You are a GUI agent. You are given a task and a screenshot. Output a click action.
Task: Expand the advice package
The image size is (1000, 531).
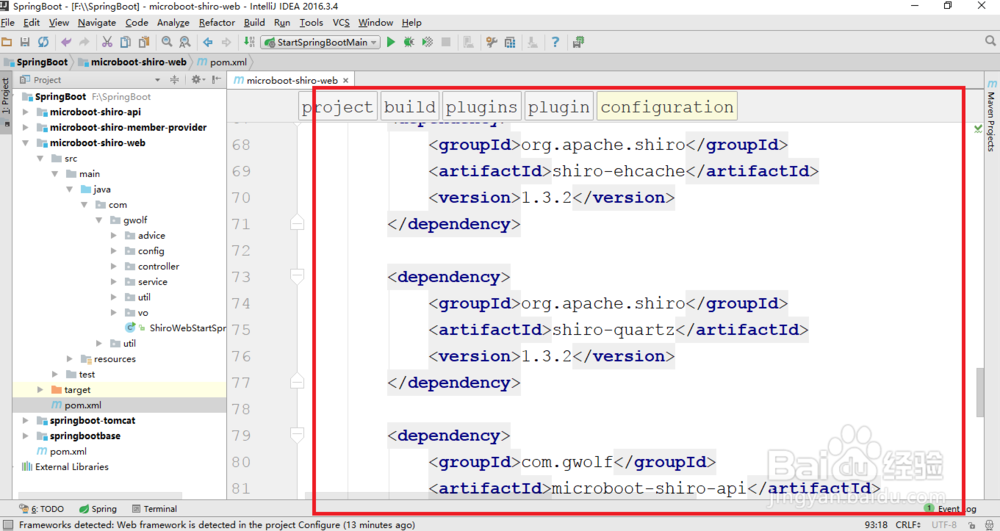coord(114,235)
